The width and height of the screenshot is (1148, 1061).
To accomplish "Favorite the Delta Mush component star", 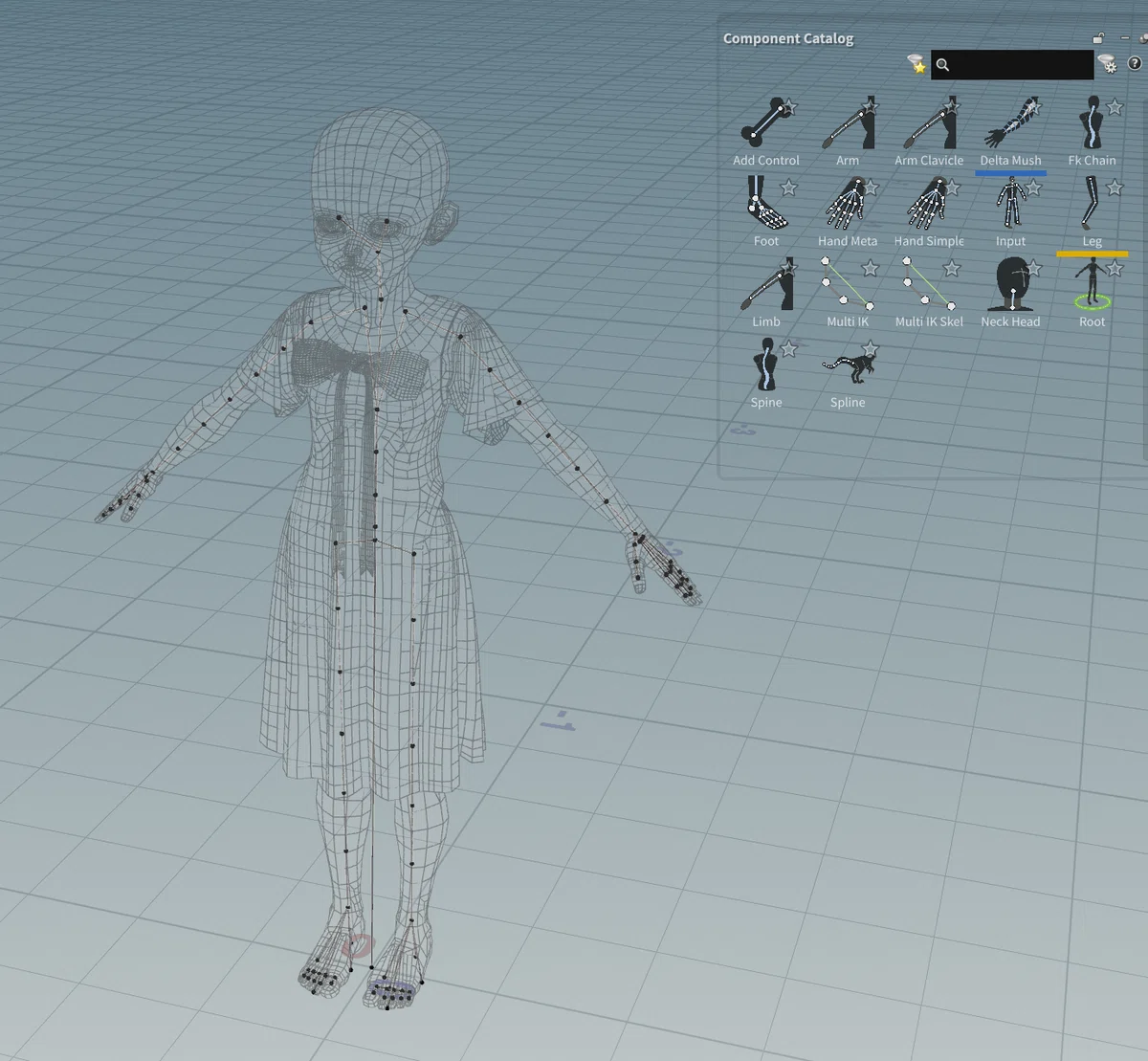I will 1033,107.
